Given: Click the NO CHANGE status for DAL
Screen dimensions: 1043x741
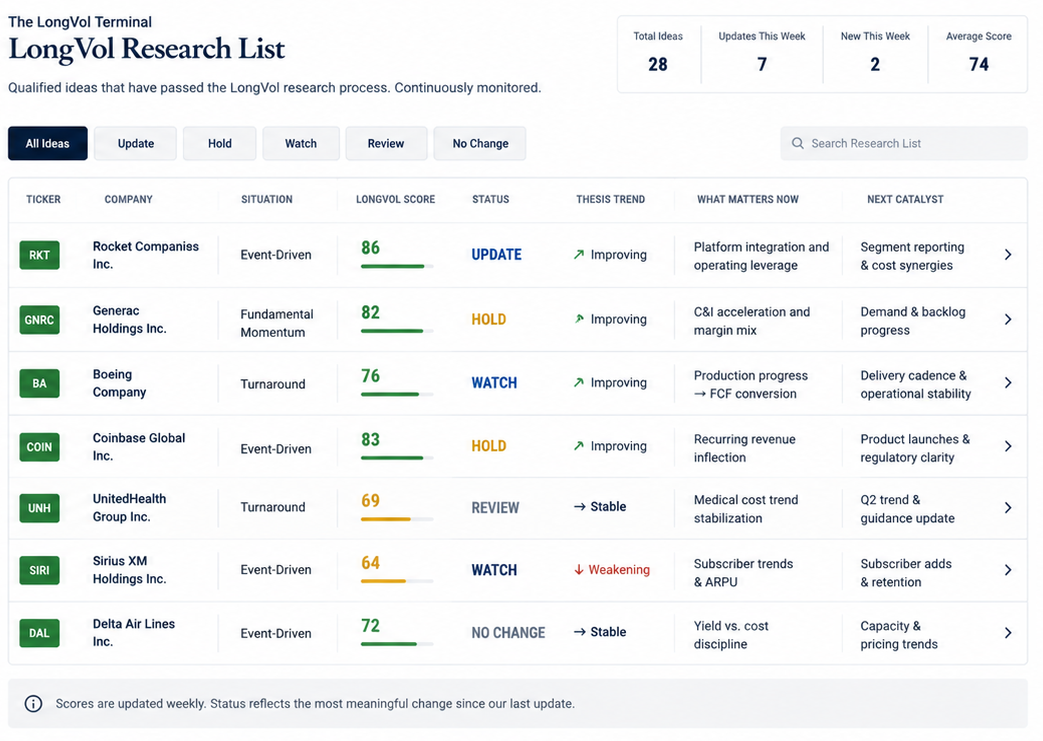Looking at the screenshot, I should tap(508, 633).
